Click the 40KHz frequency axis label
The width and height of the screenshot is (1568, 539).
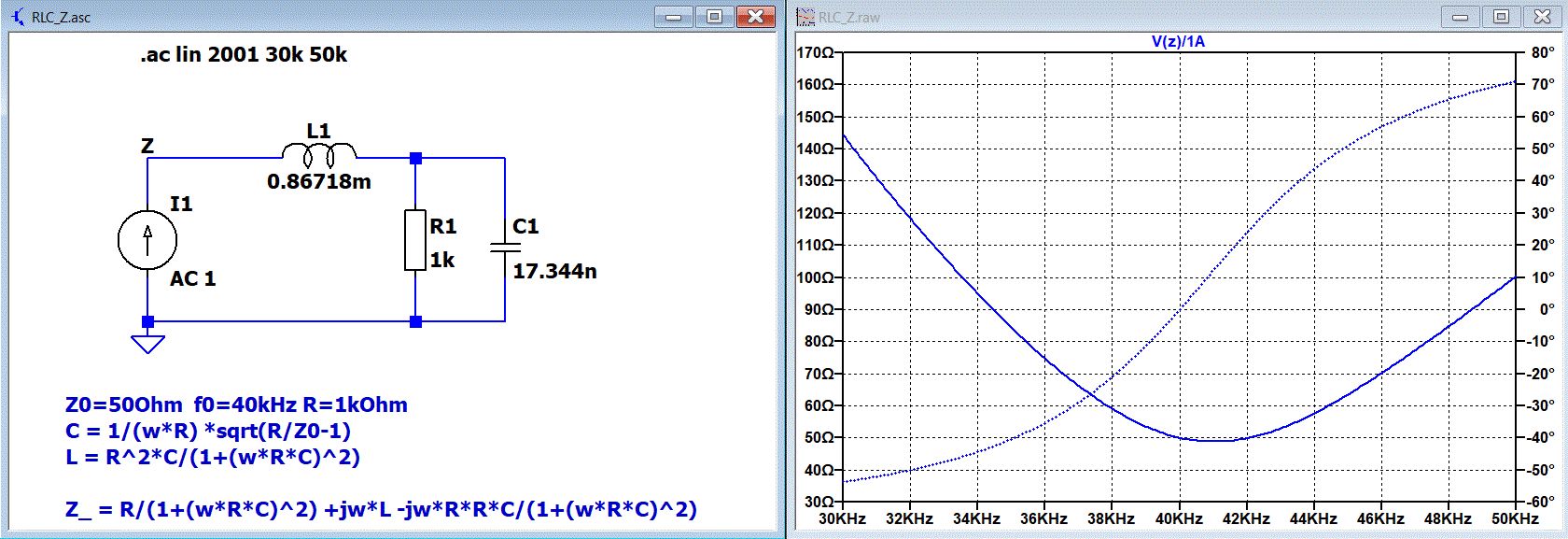tap(1179, 518)
